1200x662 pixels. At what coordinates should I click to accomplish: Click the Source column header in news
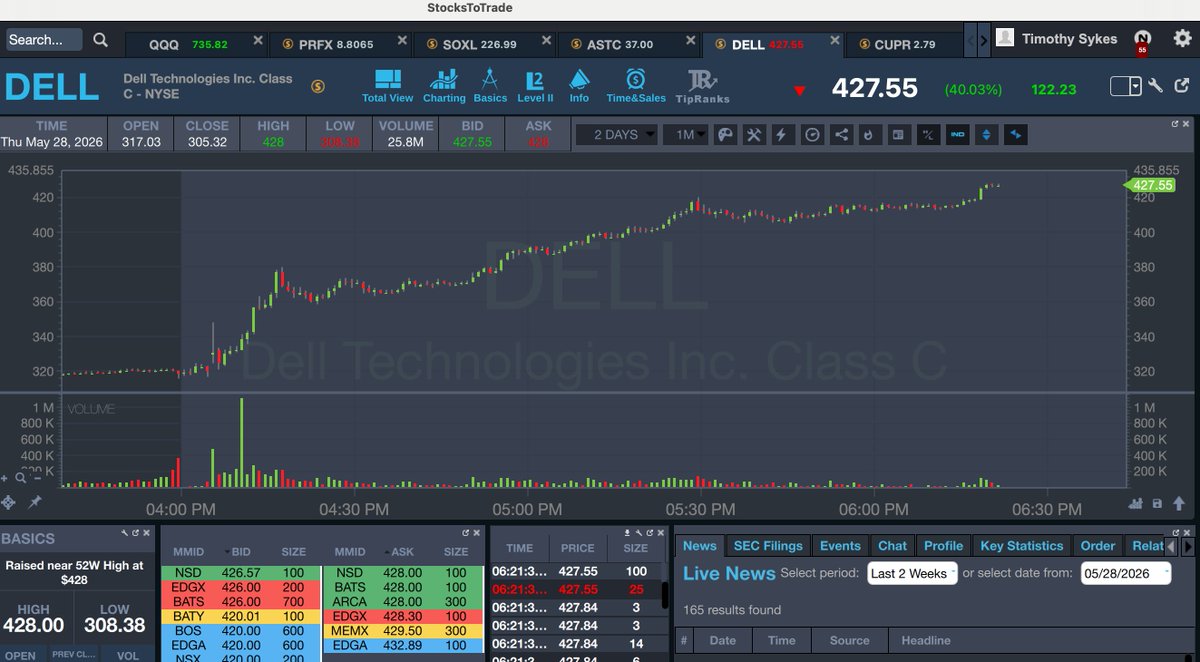[849, 640]
